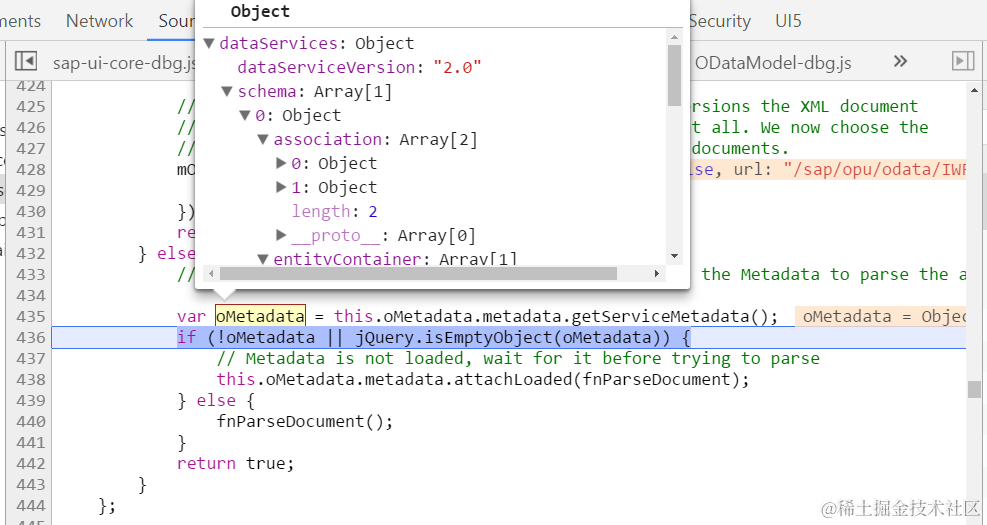The height and width of the screenshot is (525, 987).
Task: Switch to ODataModel-dbg.js file tab
Action: [773, 63]
